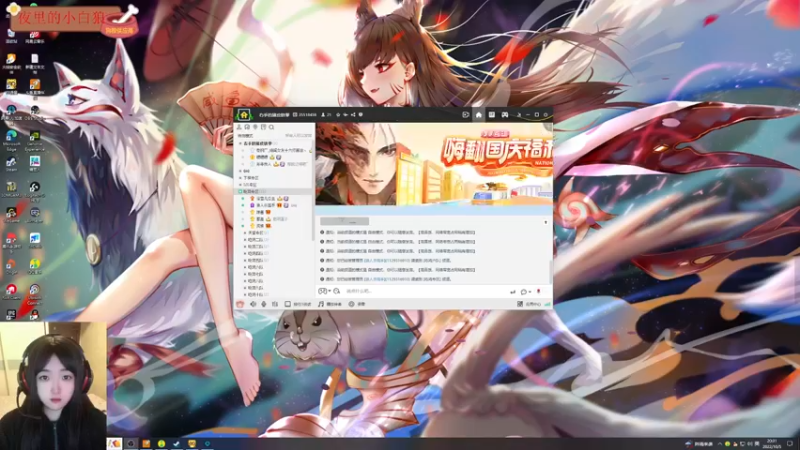The width and height of the screenshot is (800, 450).
Task: Open the Home tab in YY title bar
Action: point(479,115)
